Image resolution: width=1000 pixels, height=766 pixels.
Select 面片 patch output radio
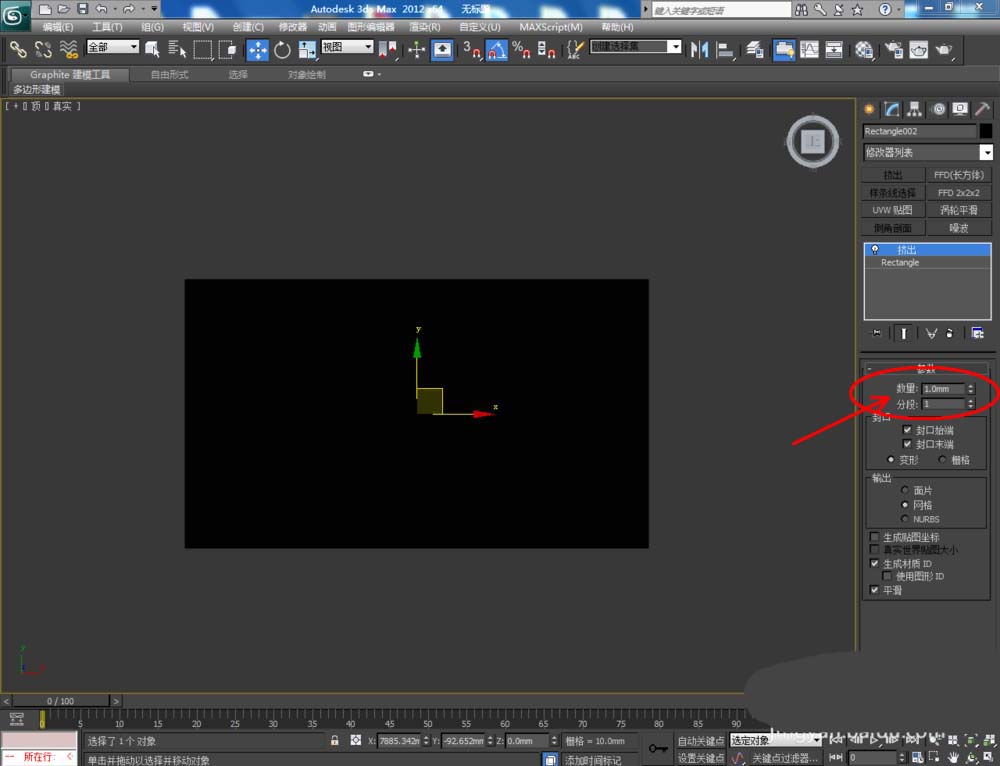(904, 490)
